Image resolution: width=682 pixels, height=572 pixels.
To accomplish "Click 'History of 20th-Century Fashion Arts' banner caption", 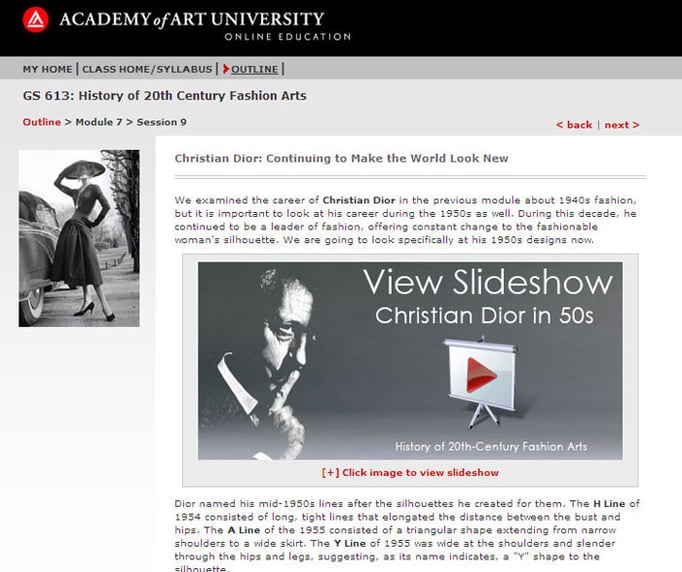I will point(491,446).
